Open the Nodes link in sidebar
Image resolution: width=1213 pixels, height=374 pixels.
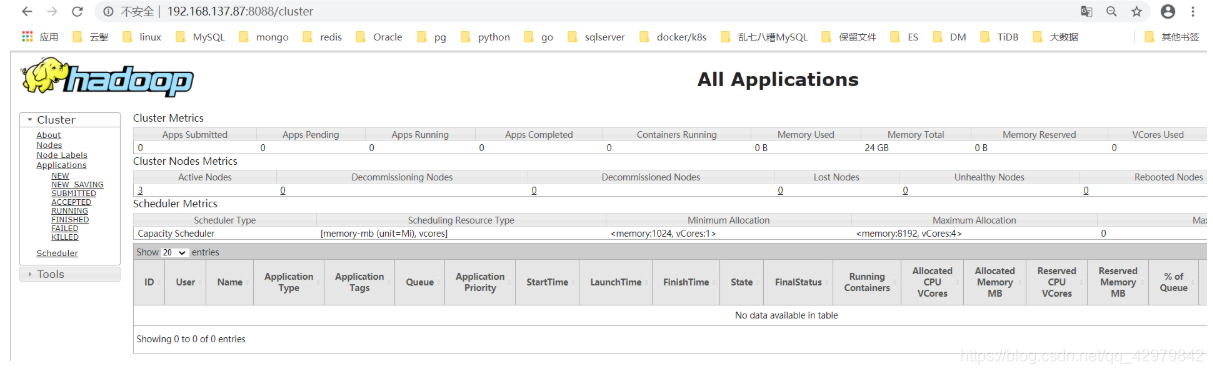49,145
